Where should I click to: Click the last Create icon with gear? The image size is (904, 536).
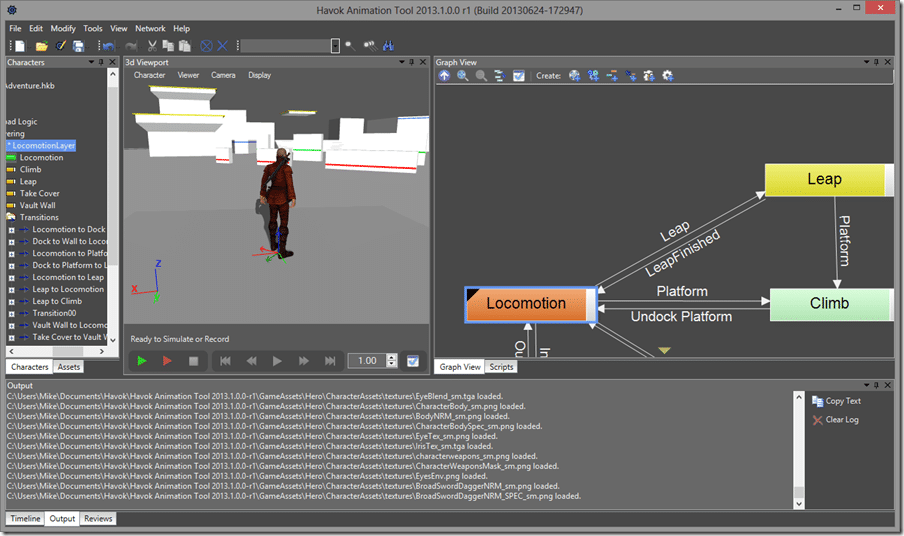tap(668, 76)
